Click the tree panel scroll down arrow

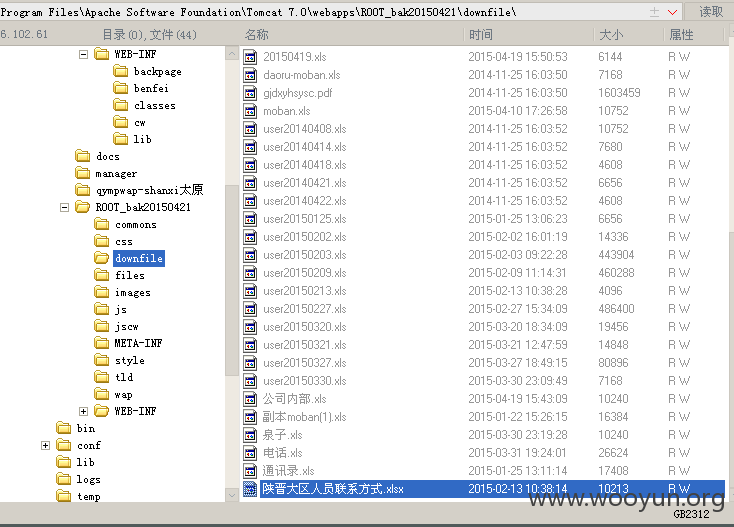232,495
